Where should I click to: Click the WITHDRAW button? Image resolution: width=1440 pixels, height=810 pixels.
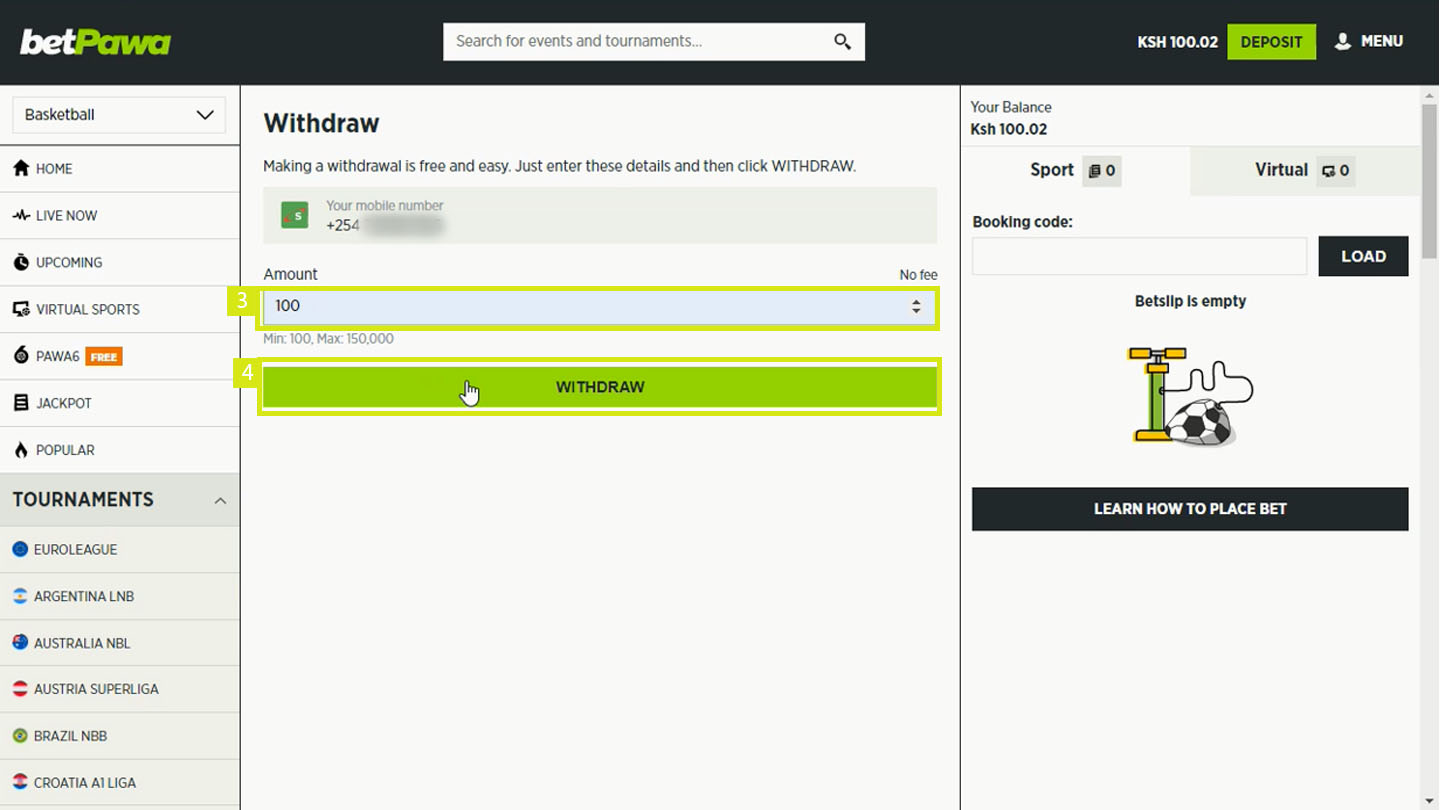click(x=600, y=387)
